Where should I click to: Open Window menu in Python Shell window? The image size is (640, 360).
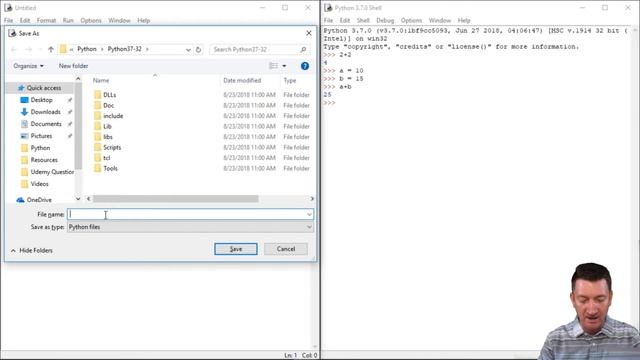pyautogui.click(x=440, y=20)
